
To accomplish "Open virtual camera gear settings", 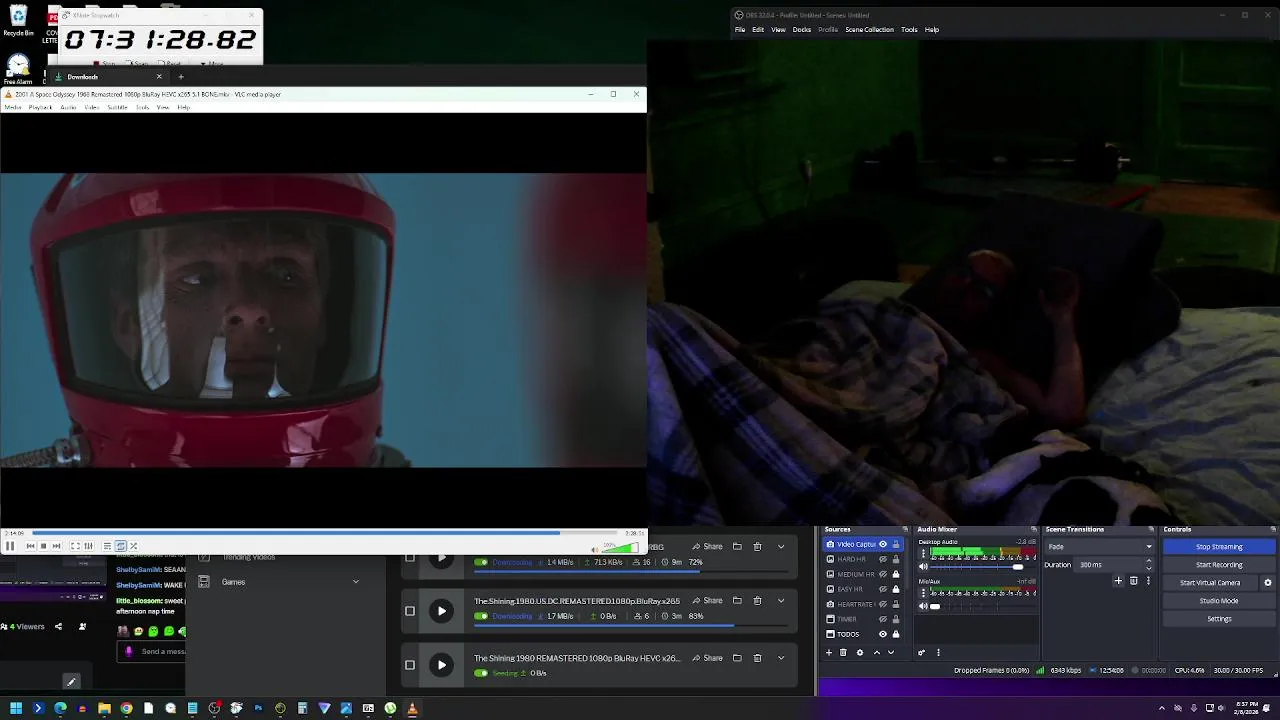I will click(1268, 583).
